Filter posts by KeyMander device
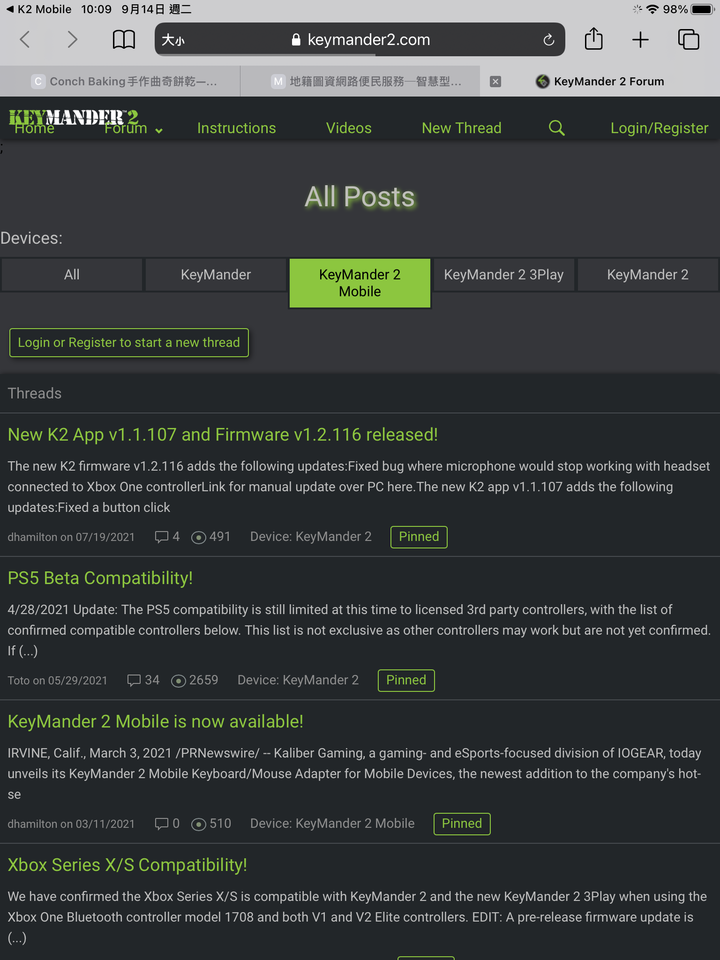The height and width of the screenshot is (960, 720). pyautogui.click(x=216, y=275)
